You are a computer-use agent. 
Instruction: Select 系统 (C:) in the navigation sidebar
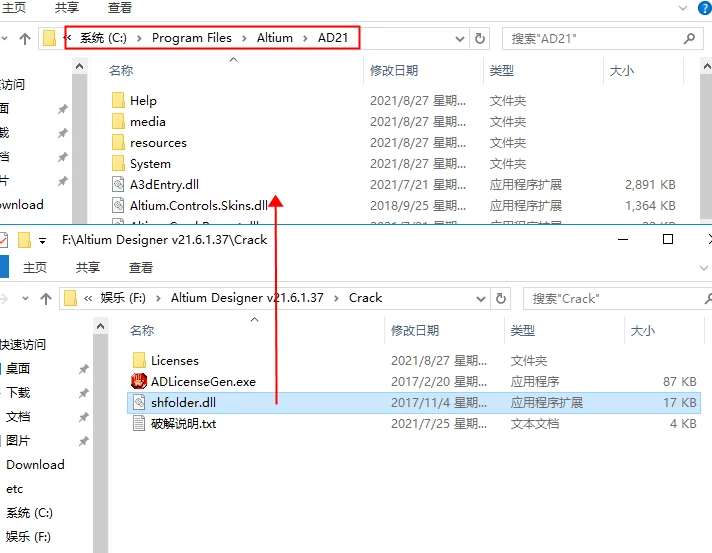29,513
